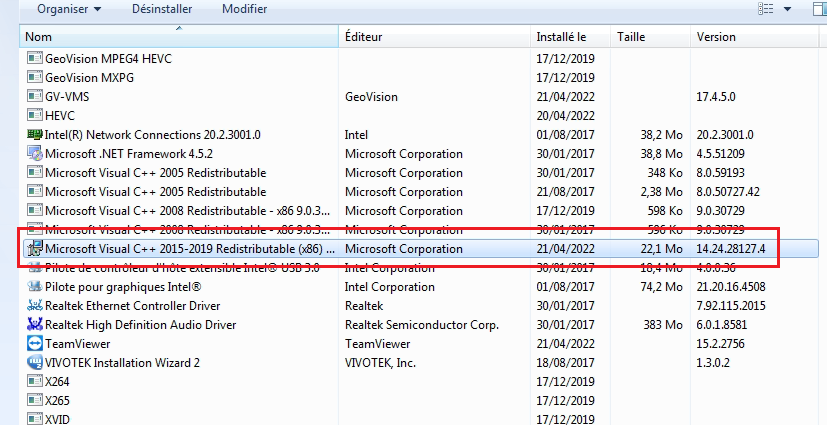This screenshot has height=425, width=827.
Task: Click the X265 program icon
Action: [35, 400]
